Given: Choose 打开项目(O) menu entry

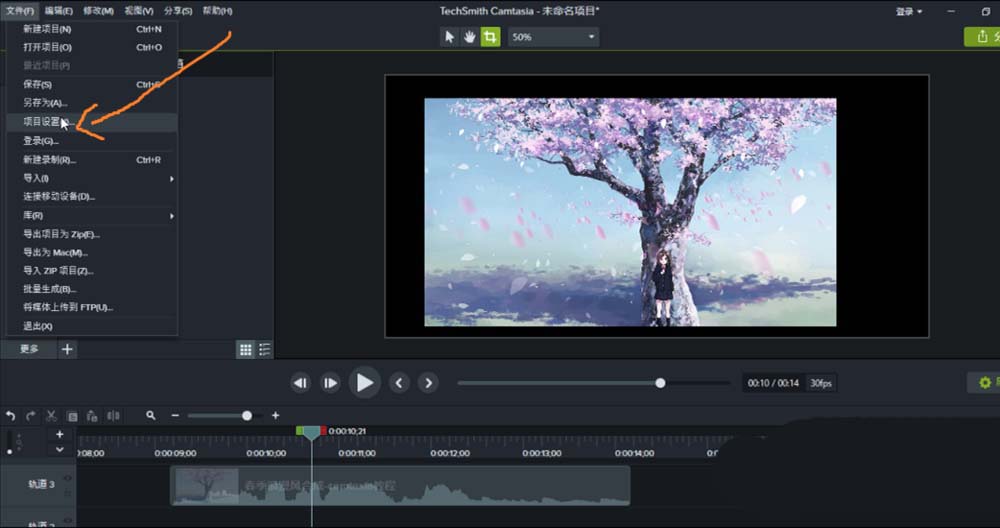Looking at the screenshot, I should [x=92, y=48].
